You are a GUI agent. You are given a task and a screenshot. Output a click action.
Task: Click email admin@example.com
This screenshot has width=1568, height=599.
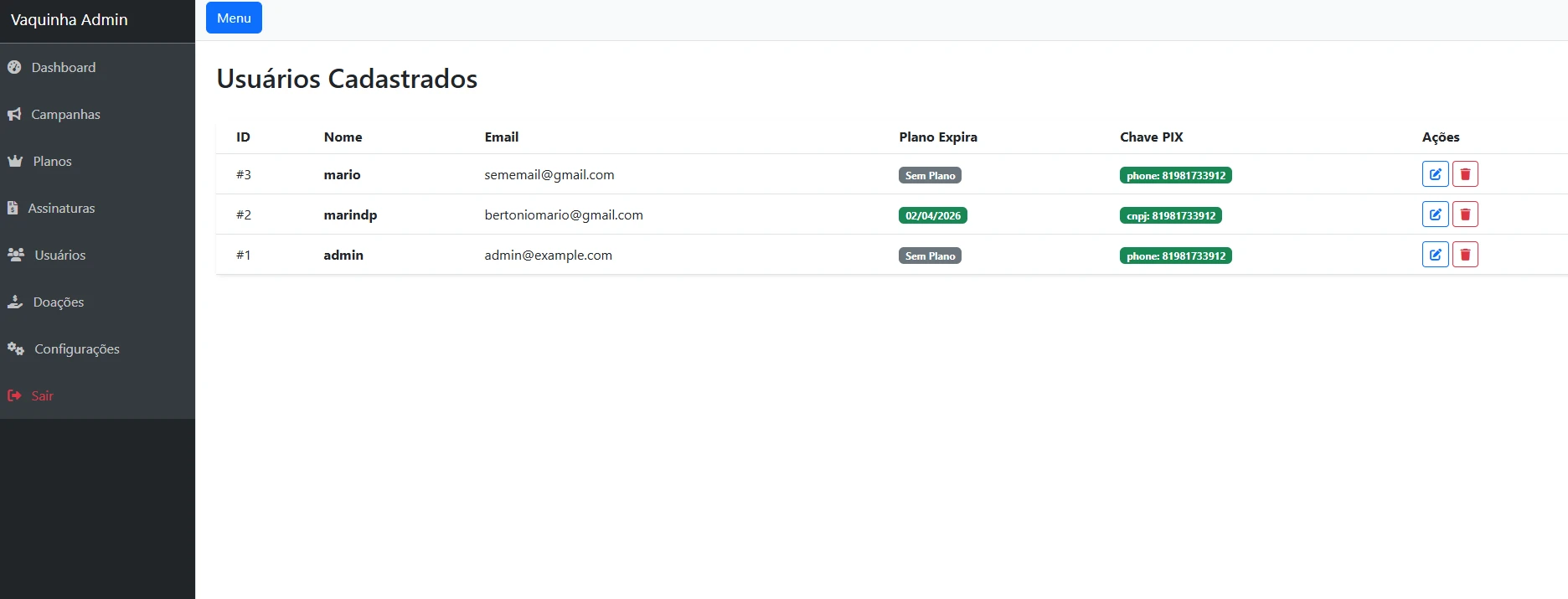[x=549, y=255]
